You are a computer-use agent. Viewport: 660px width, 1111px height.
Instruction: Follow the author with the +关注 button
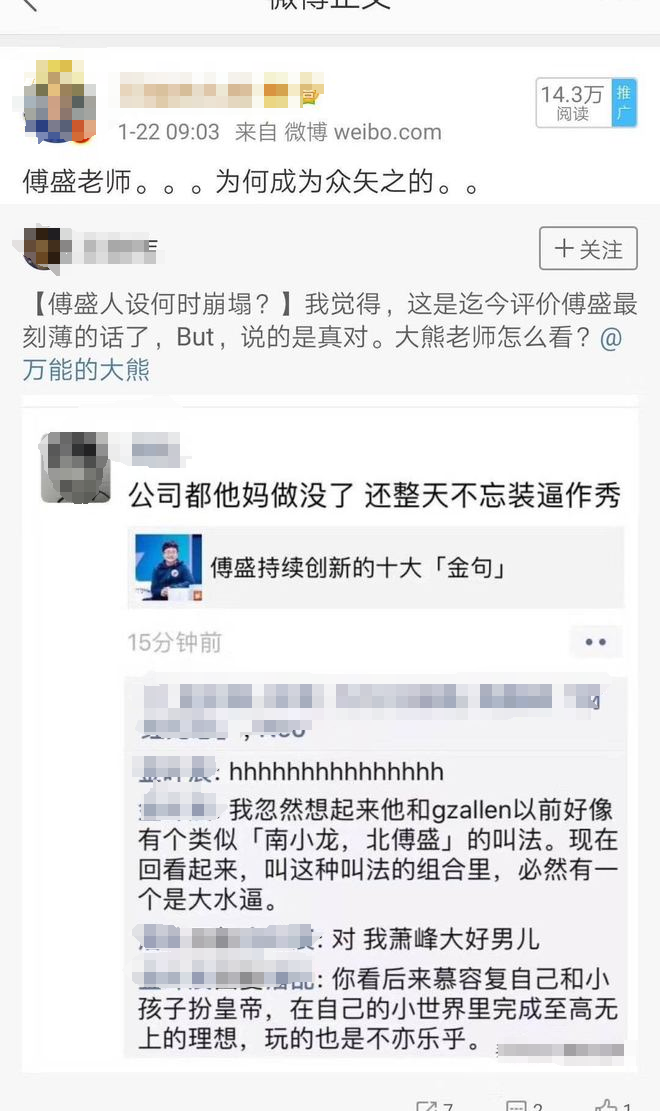(x=588, y=248)
